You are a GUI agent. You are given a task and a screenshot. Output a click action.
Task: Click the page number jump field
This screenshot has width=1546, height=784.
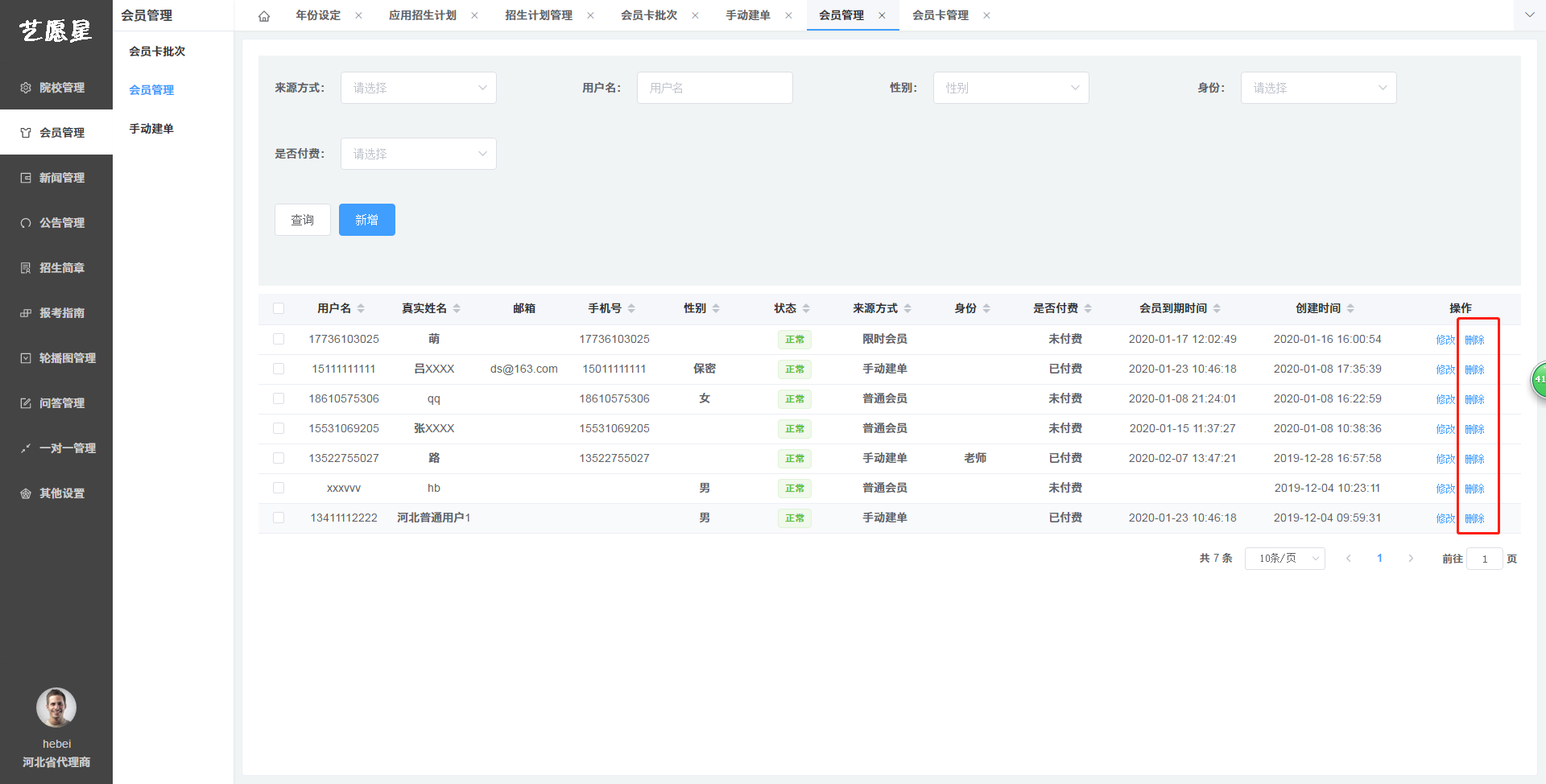click(1485, 559)
